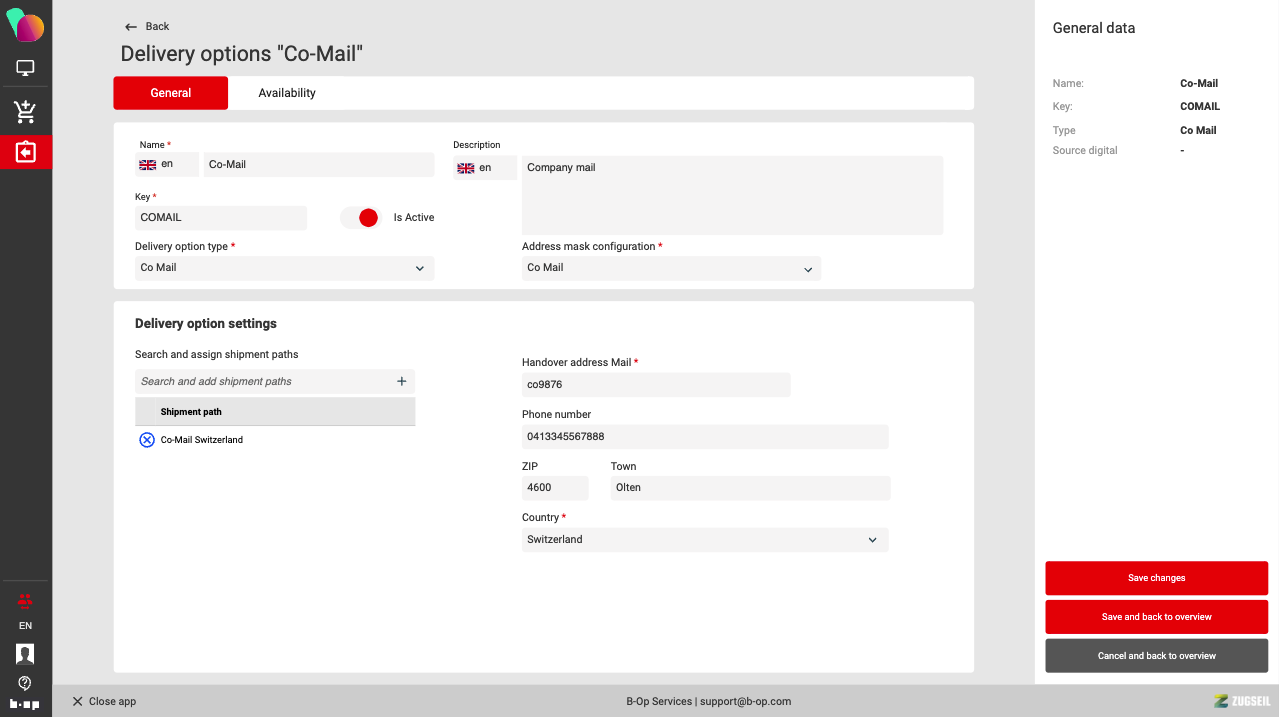Click the red switch-user people icon
This screenshot has height=717, width=1279.
25,601
